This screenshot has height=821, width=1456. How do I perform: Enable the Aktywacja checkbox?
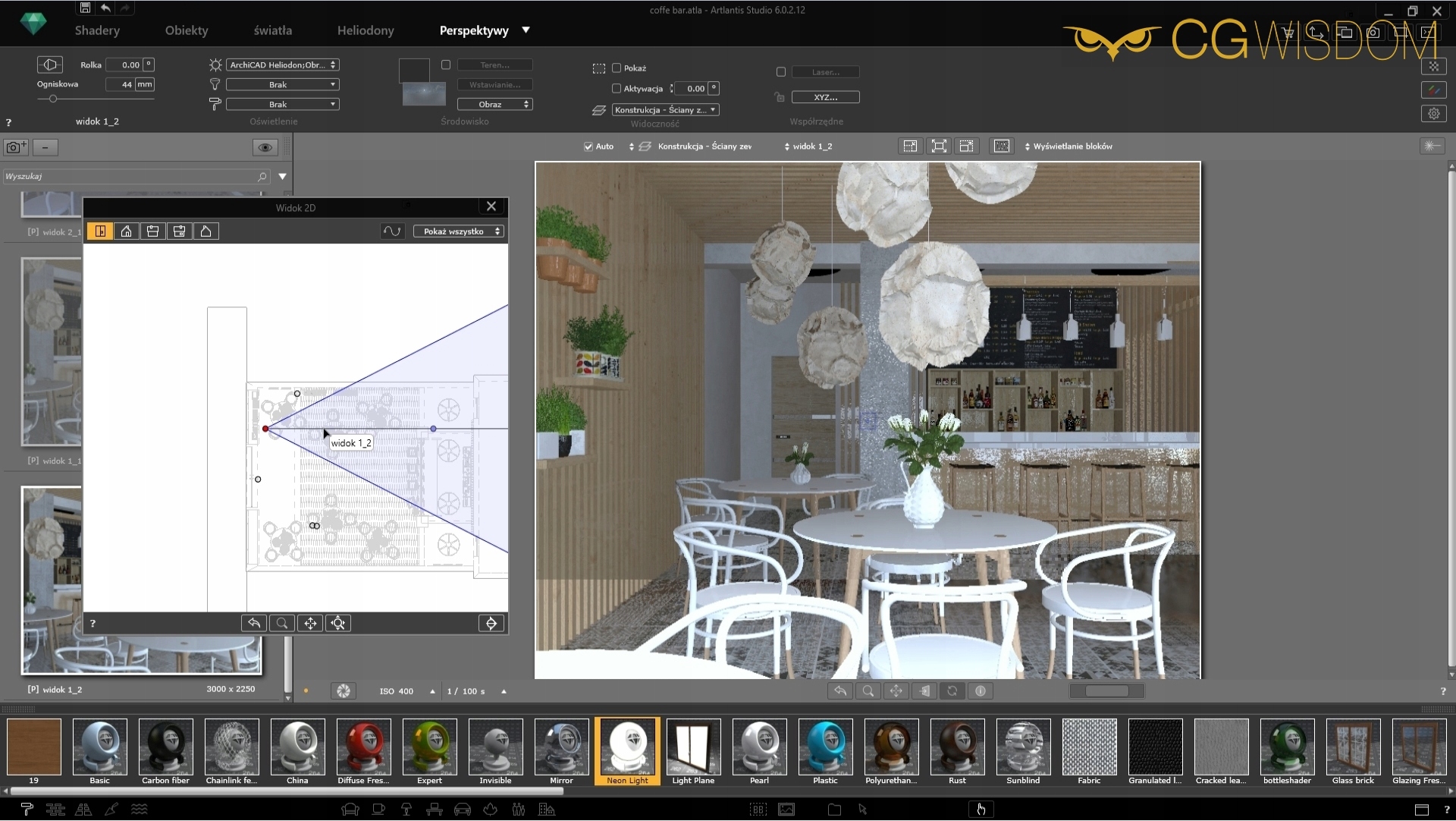click(617, 89)
